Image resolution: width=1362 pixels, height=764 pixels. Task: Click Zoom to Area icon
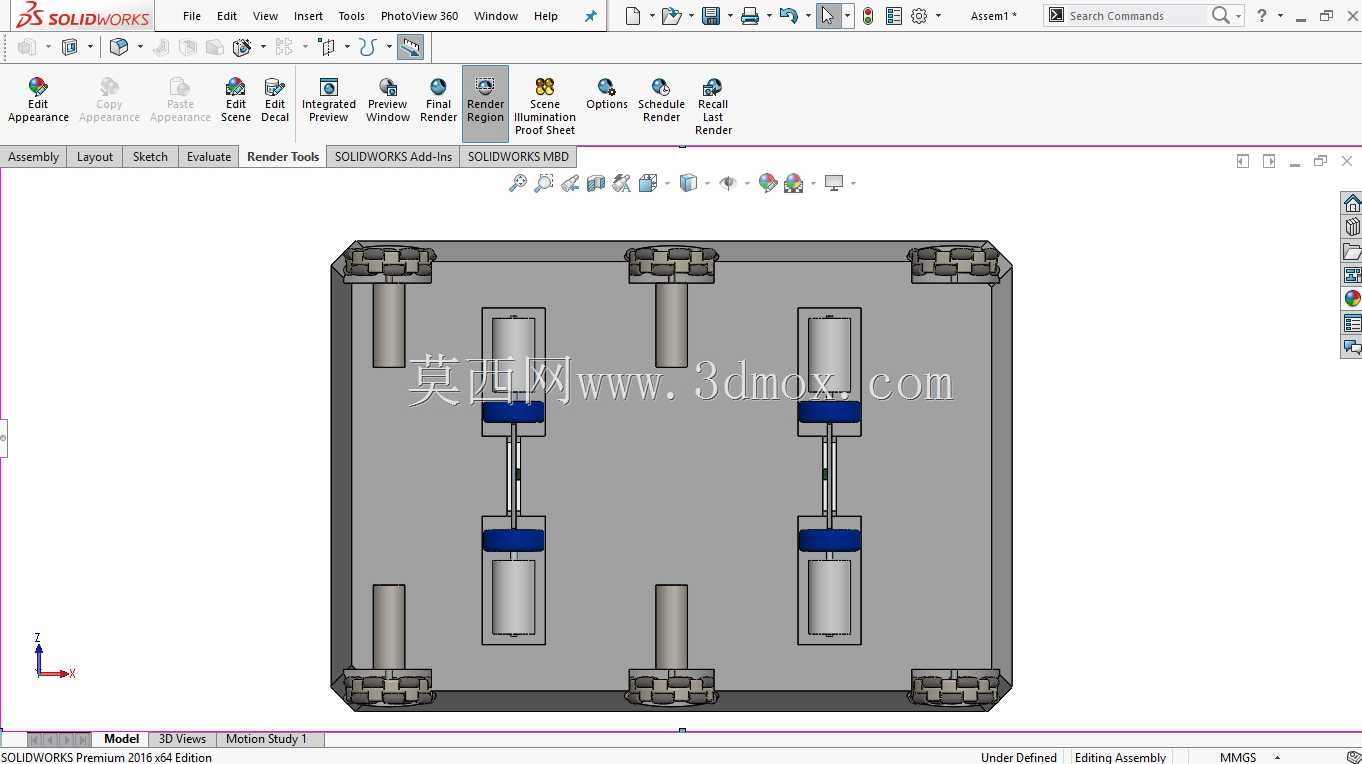544,183
